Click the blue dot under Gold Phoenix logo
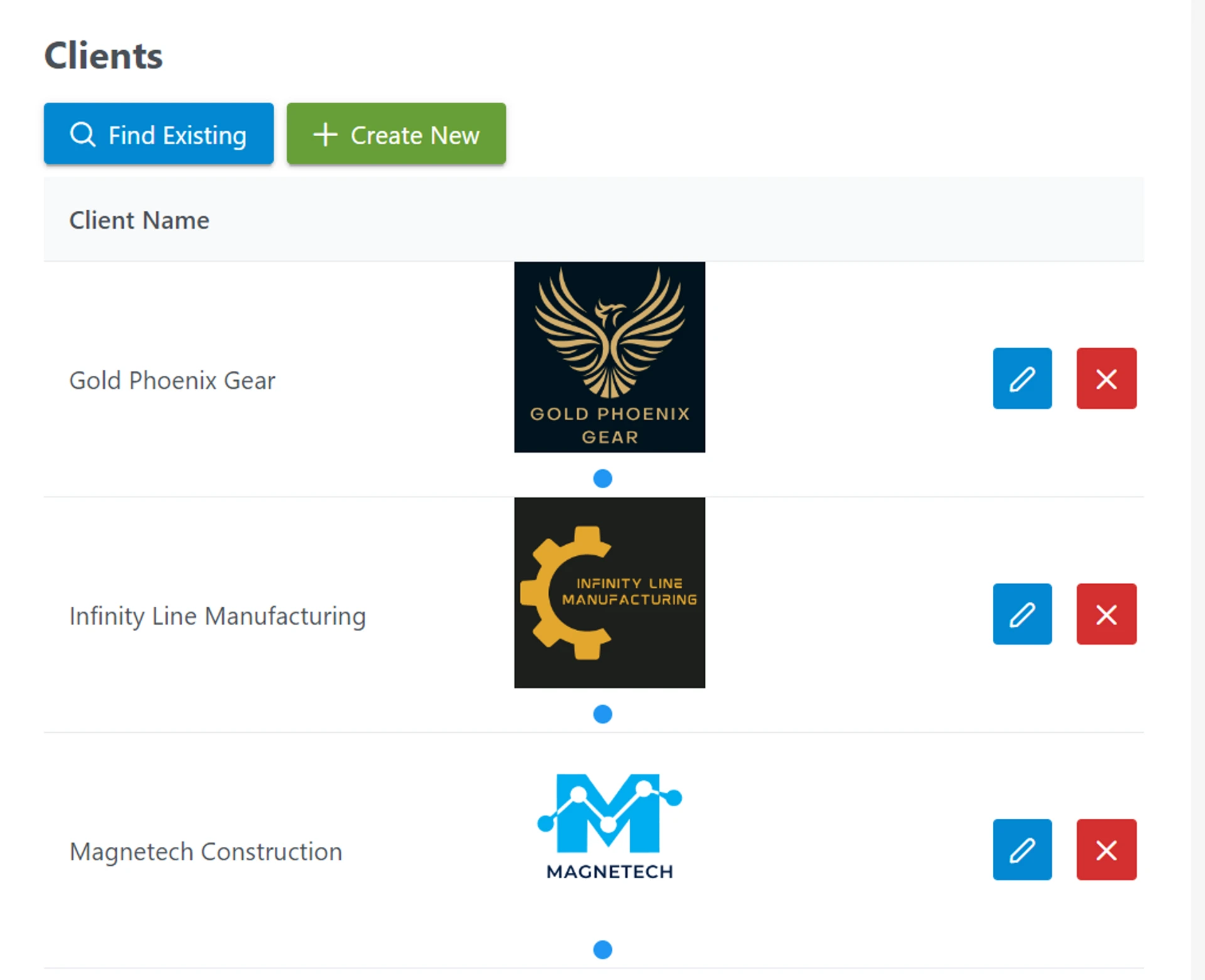This screenshot has width=1205, height=980. (x=602, y=479)
